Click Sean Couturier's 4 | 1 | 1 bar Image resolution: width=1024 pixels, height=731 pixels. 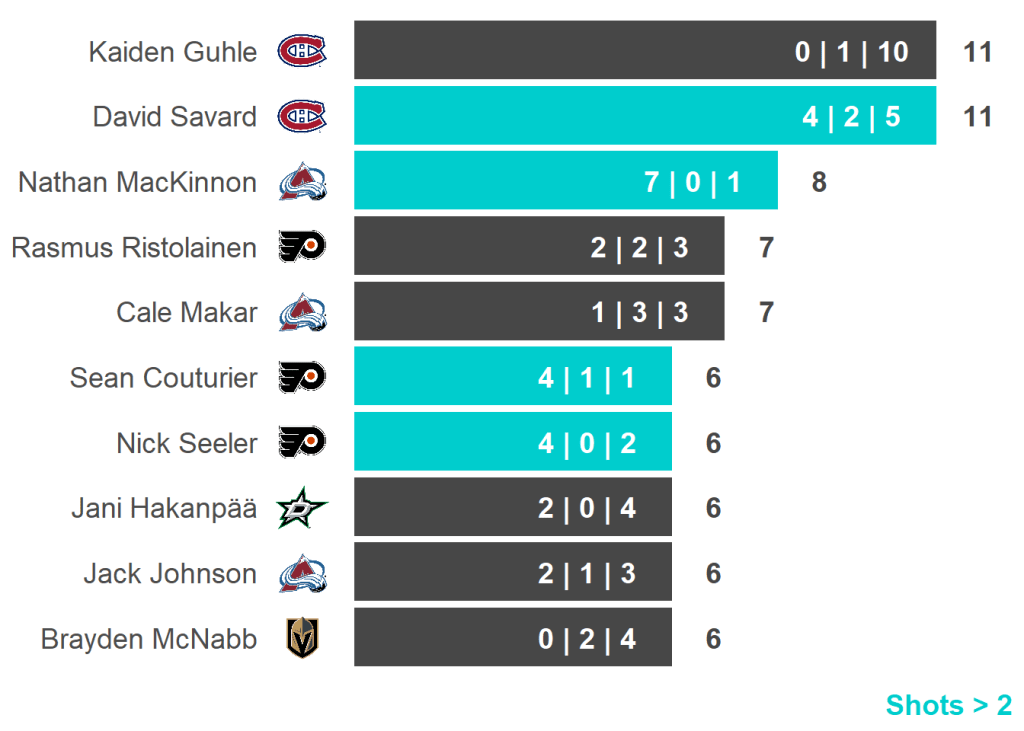512,377
